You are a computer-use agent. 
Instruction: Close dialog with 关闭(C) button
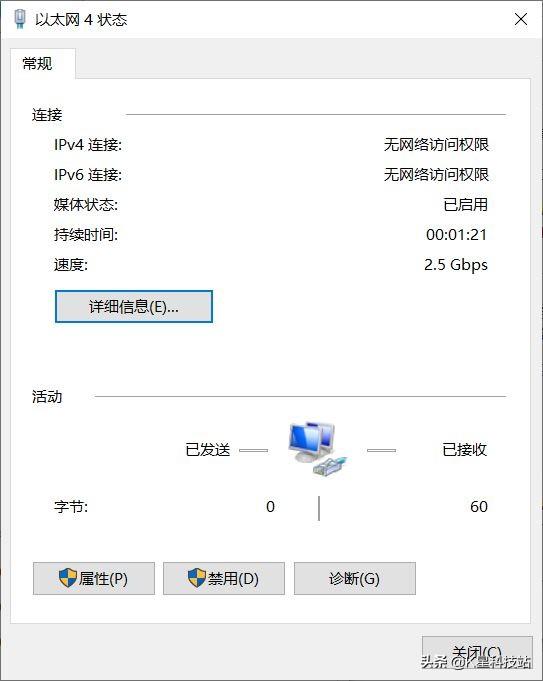click(x=477, y=653)
